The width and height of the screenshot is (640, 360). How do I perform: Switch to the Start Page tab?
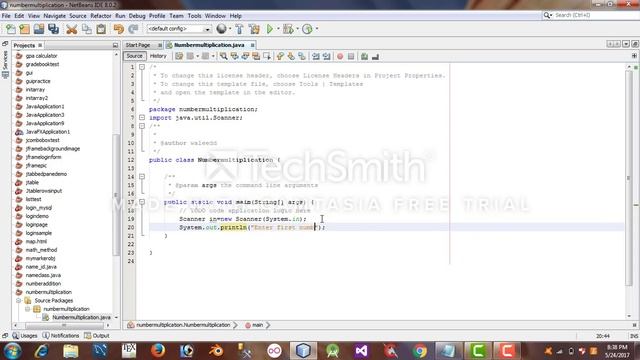click(x=138, y=45)
